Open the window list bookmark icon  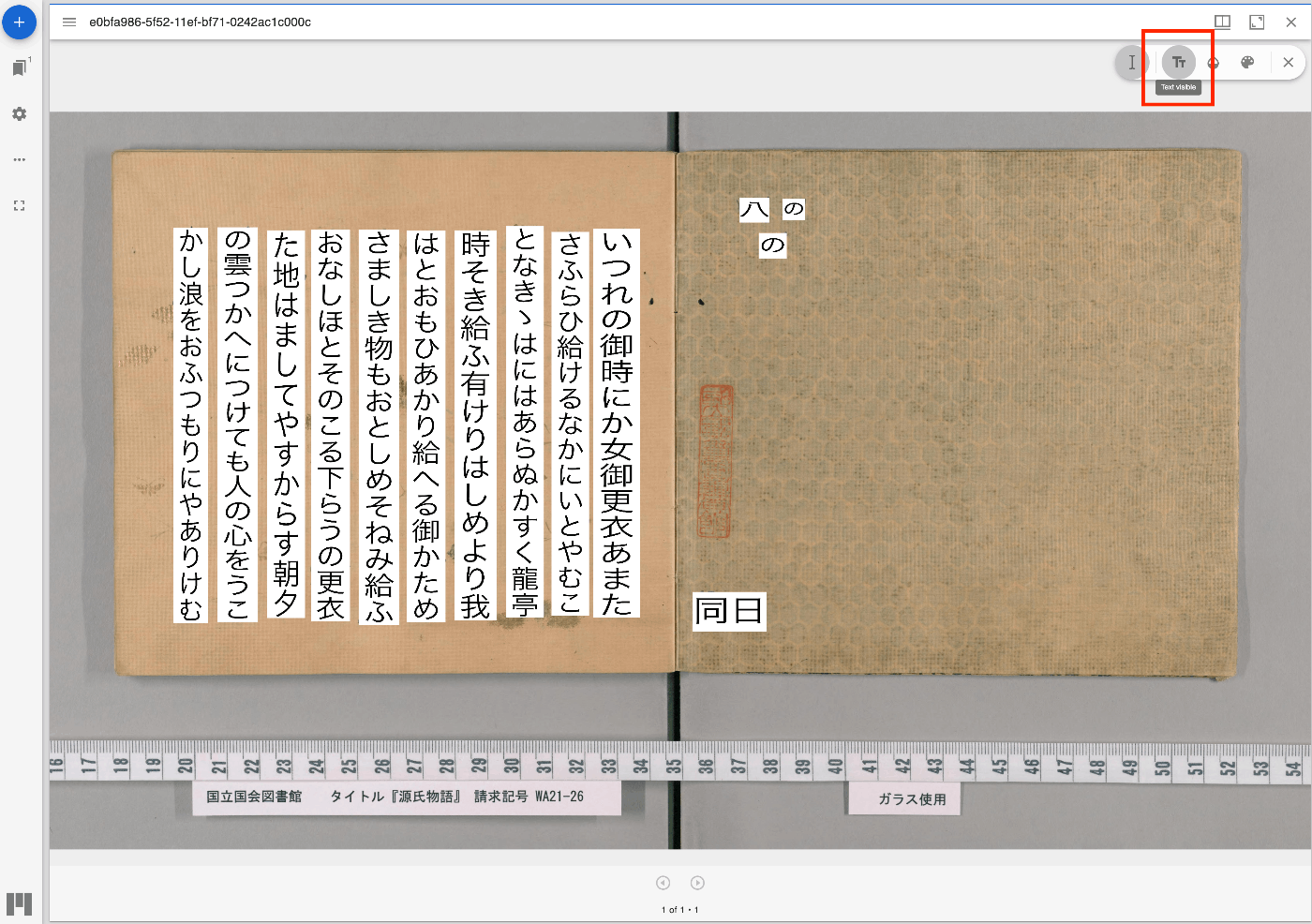19,67
